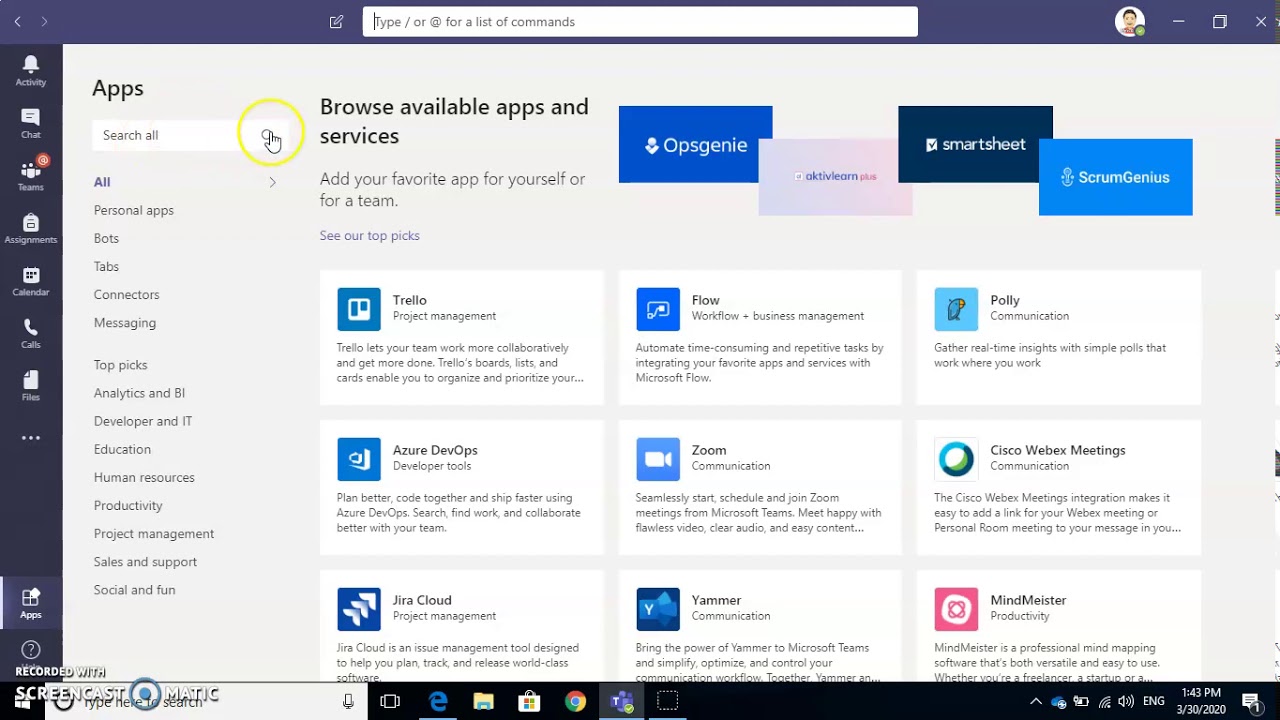The height and width of the screenshot is (720, 1280).
Task: Open the Chat icon in sidebar
Action: coord(31,123)
